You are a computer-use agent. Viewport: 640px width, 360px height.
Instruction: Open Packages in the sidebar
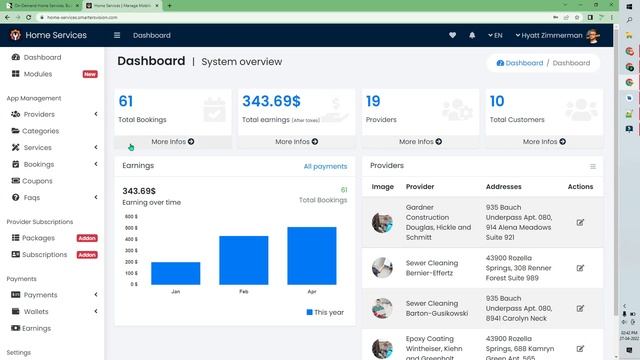pyautogui.click(x=38, y=238)
